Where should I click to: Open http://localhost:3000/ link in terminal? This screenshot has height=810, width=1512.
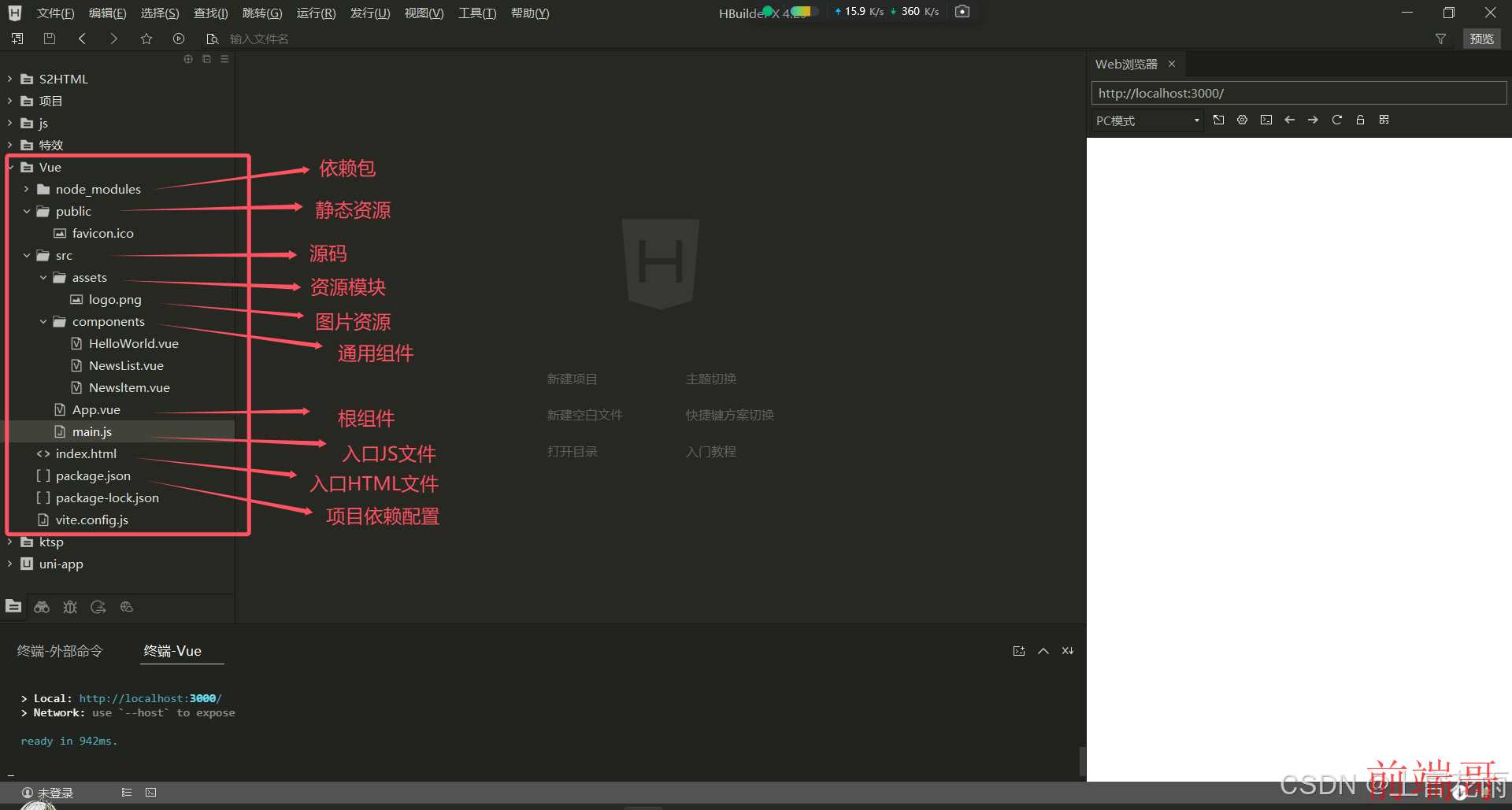pos(150,698)
